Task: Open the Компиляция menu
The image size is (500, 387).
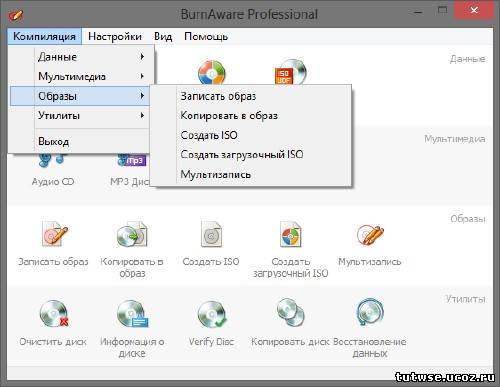Action: coord(44,36)
